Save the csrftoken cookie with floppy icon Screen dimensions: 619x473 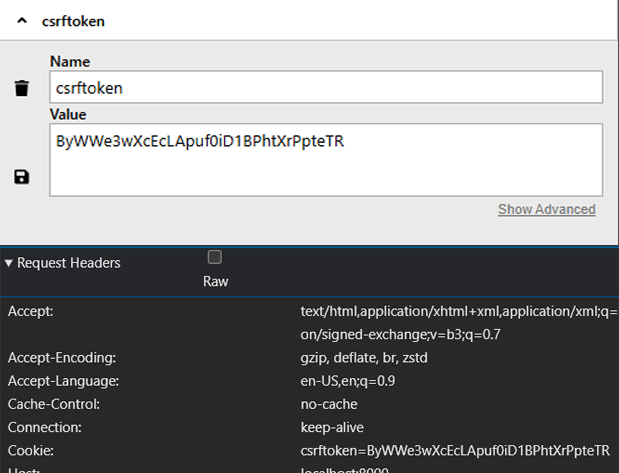pos(22,177)
